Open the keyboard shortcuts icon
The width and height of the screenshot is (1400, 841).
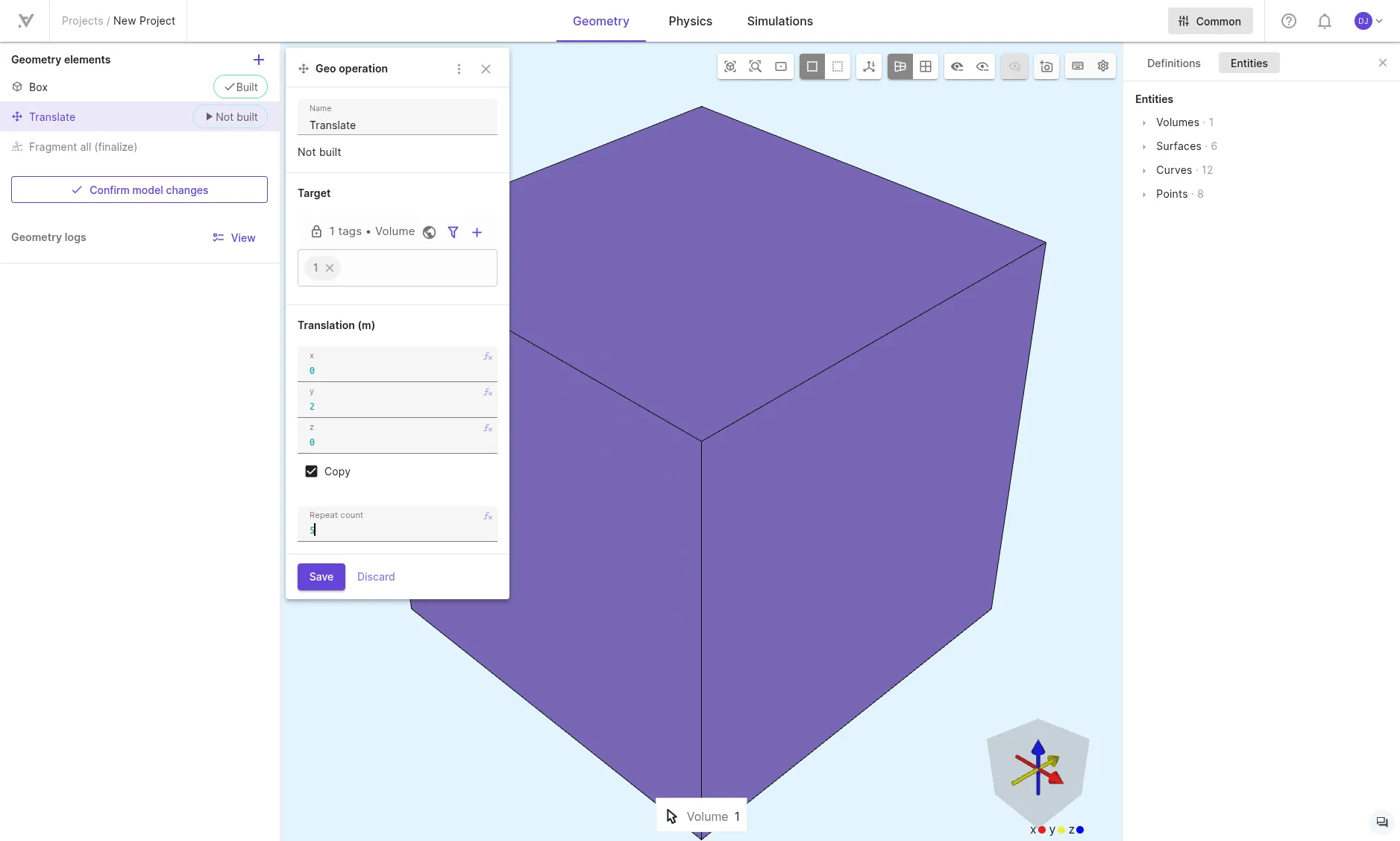pyautogui.click(x=1078, y=66)
